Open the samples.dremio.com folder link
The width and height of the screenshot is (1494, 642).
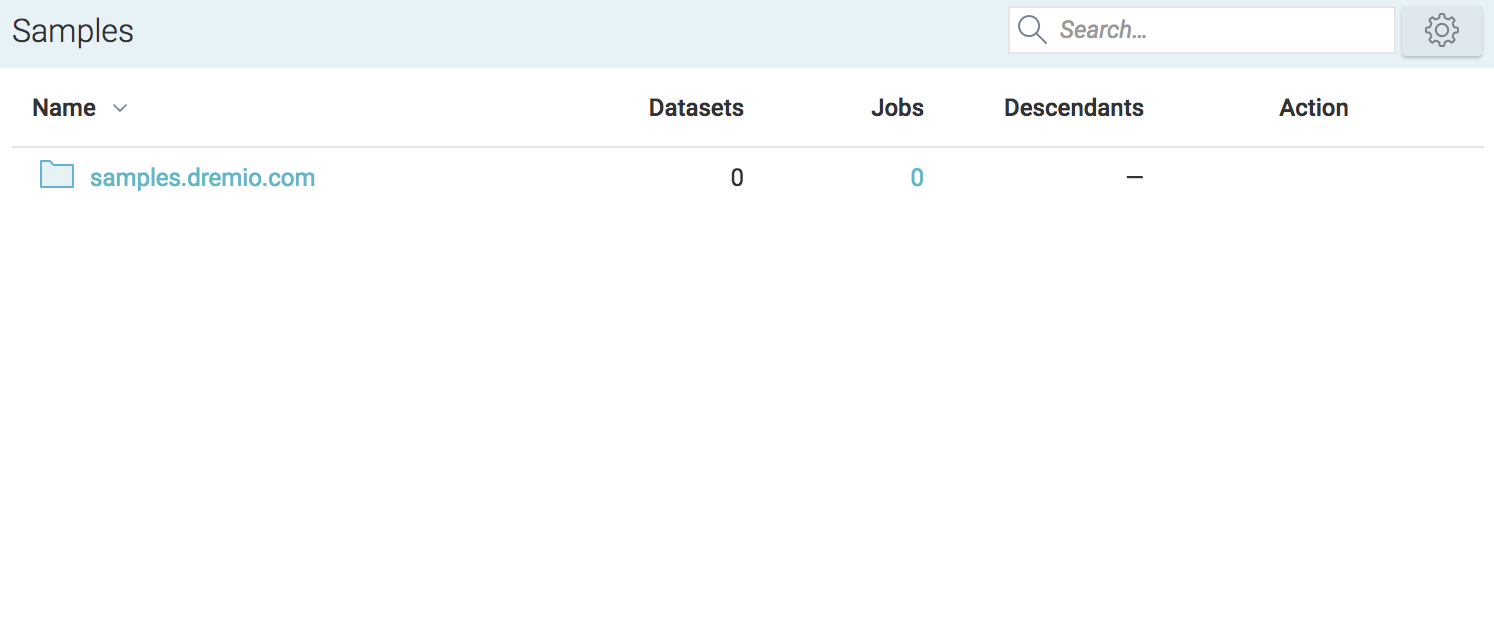coord(202,178)
